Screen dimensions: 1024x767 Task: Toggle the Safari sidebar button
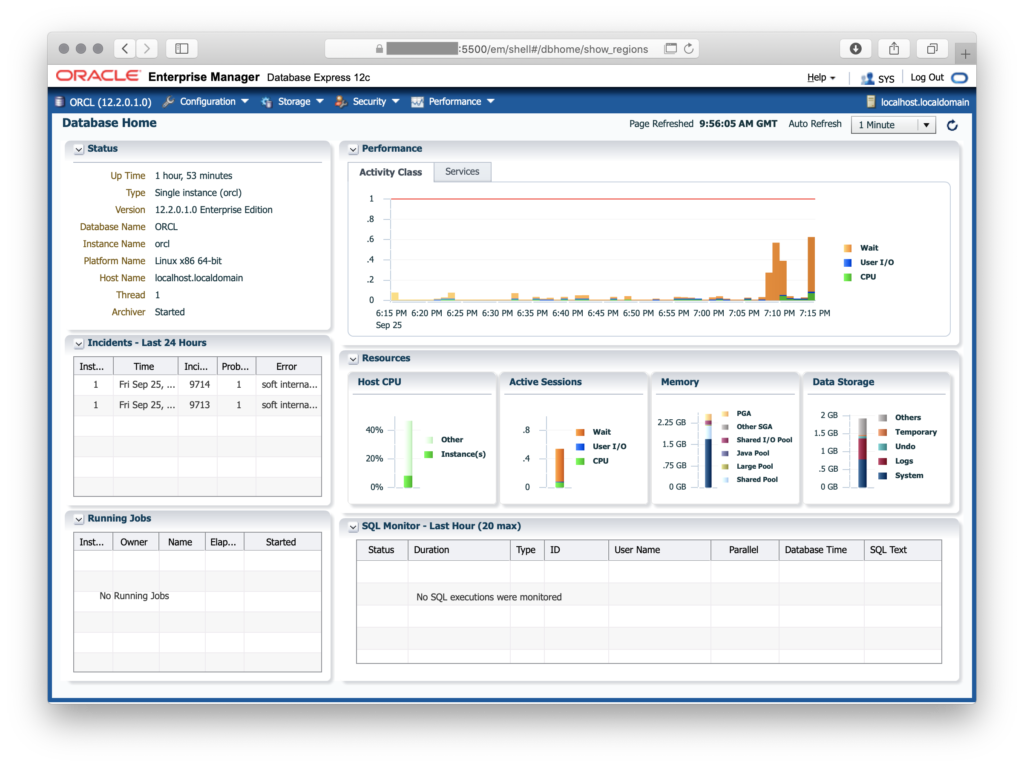point(182,48)
